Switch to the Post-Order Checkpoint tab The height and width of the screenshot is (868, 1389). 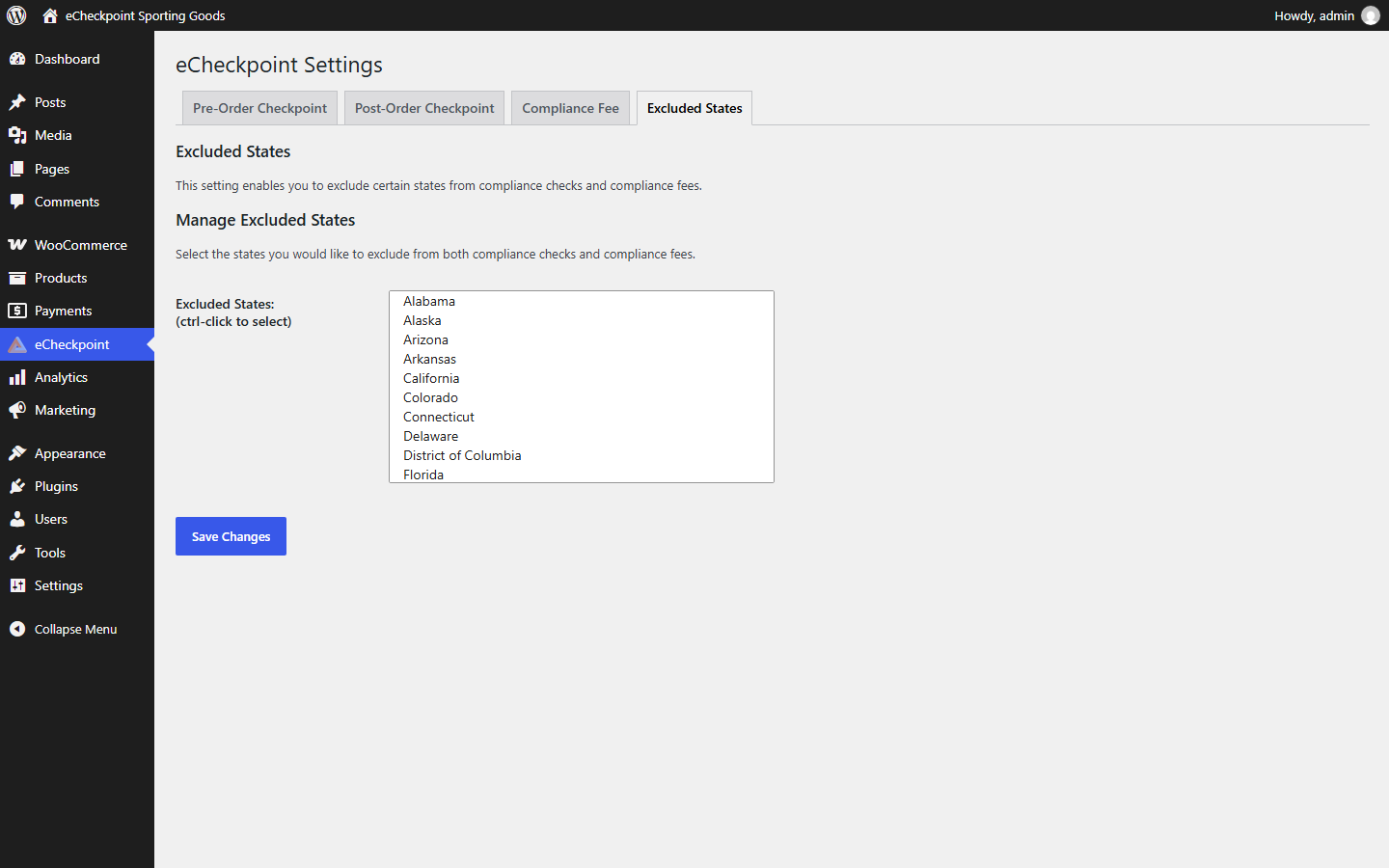point(424,108)
